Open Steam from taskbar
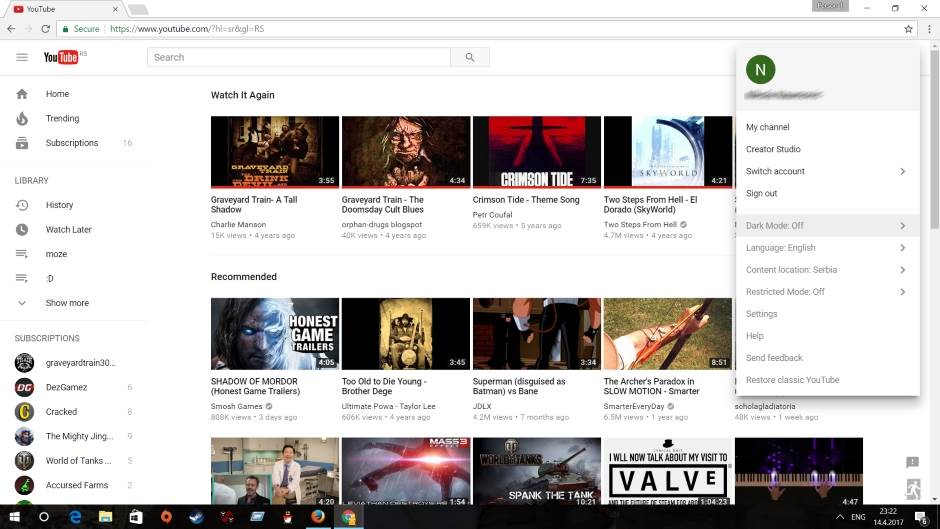The width and height of the screenshot is (940, 529). pyautogui.click(x=196, y=516)
